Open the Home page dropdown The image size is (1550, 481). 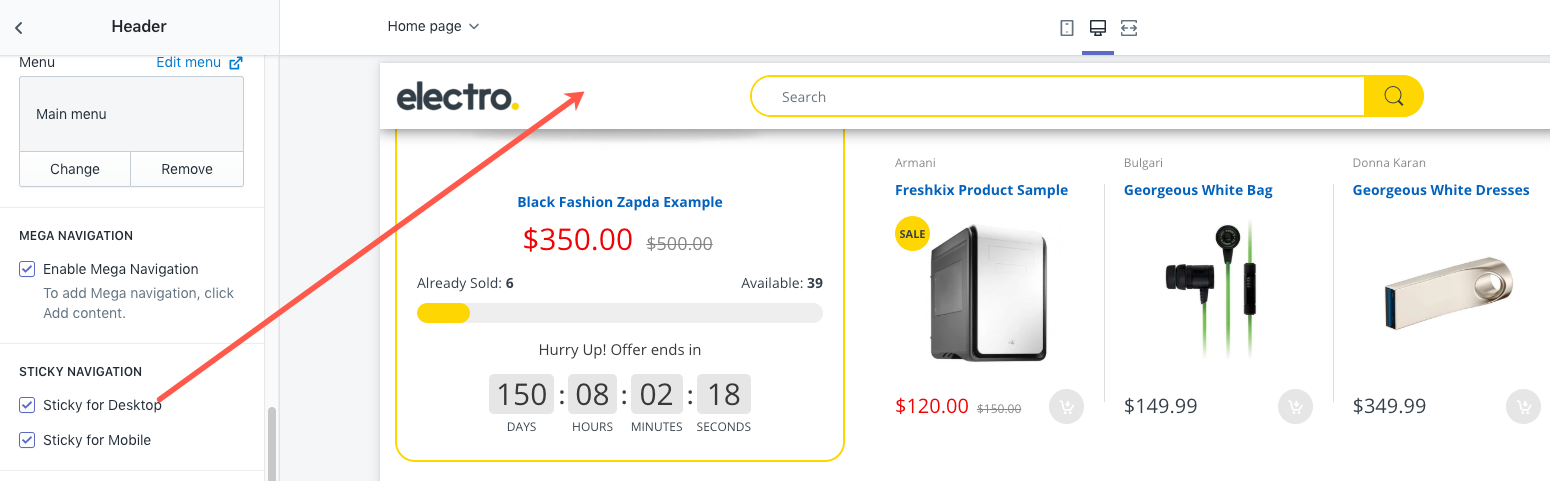(x=433, y=26)
